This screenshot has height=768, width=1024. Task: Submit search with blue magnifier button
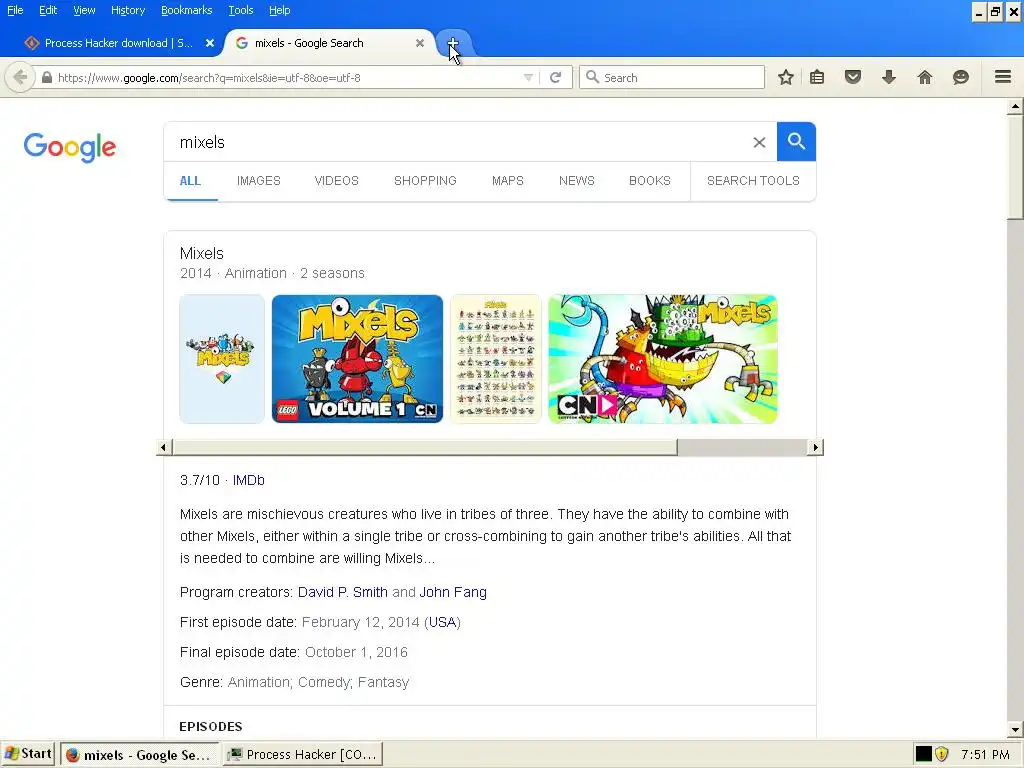[x=796, y=142]
